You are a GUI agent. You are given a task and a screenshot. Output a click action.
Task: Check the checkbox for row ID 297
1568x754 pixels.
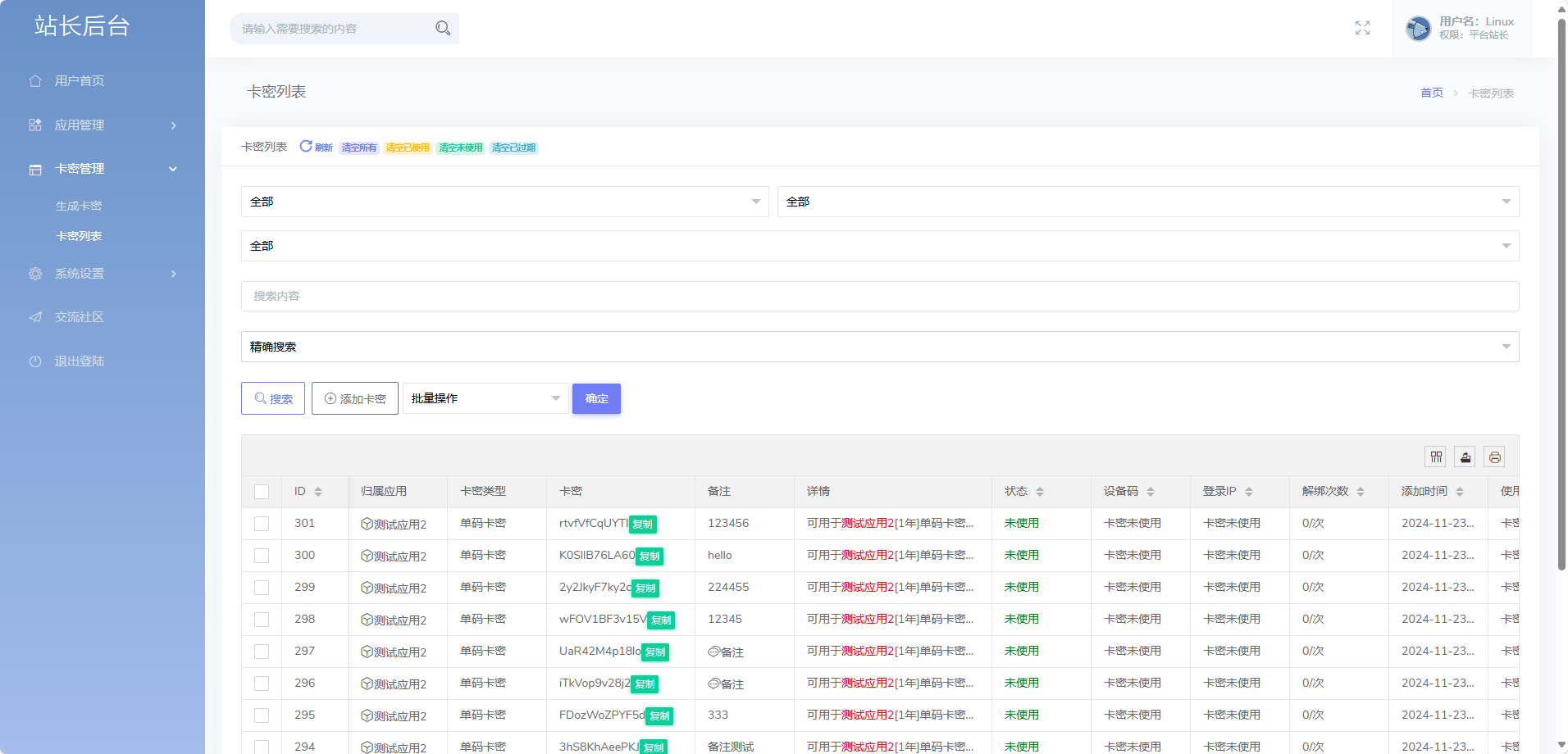point(262,652)
